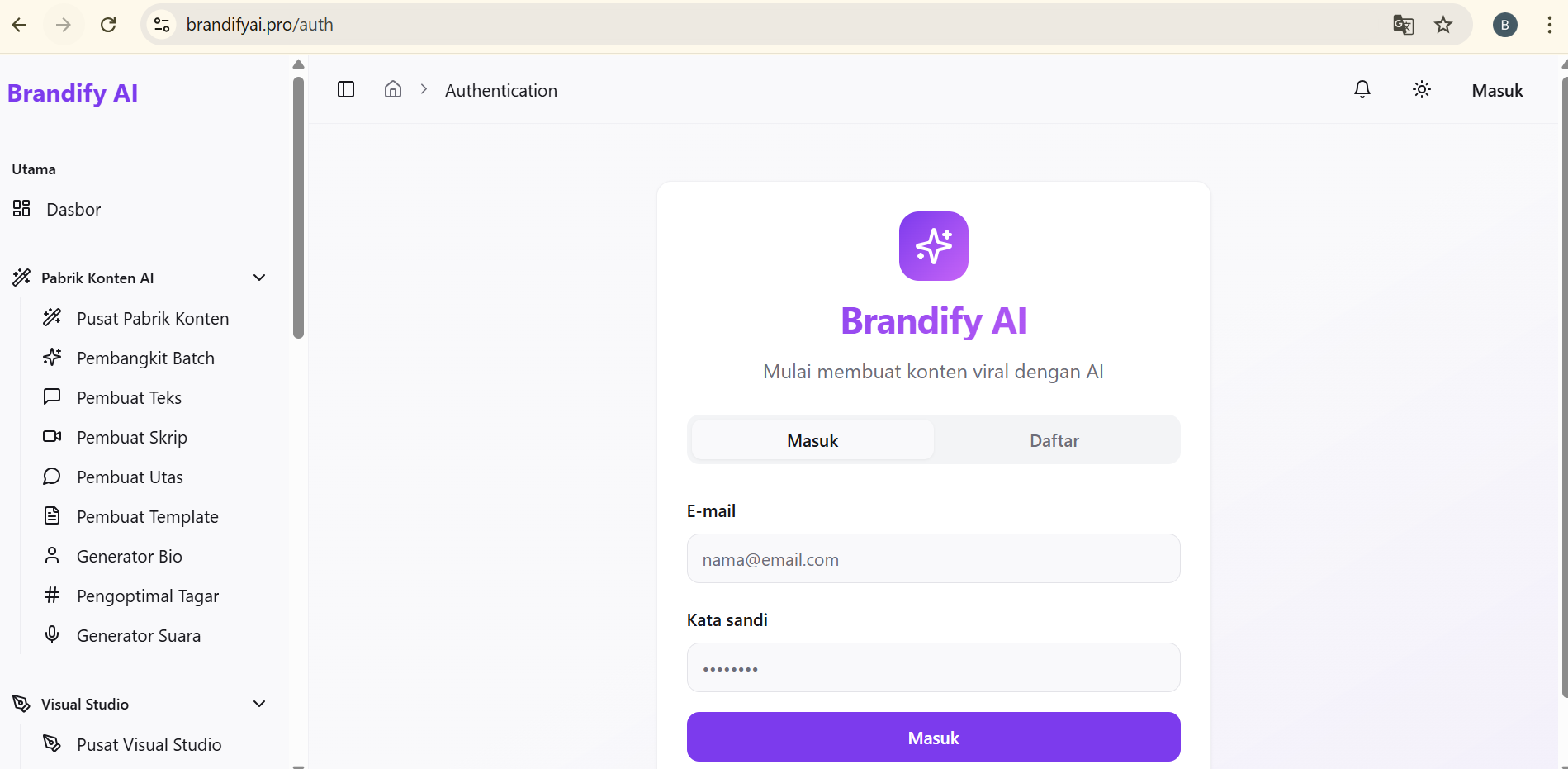This screenshot has width=1568, height=769.
Task: Select the Pembangkit Batch sparkle icon
Action: point(52,357)
